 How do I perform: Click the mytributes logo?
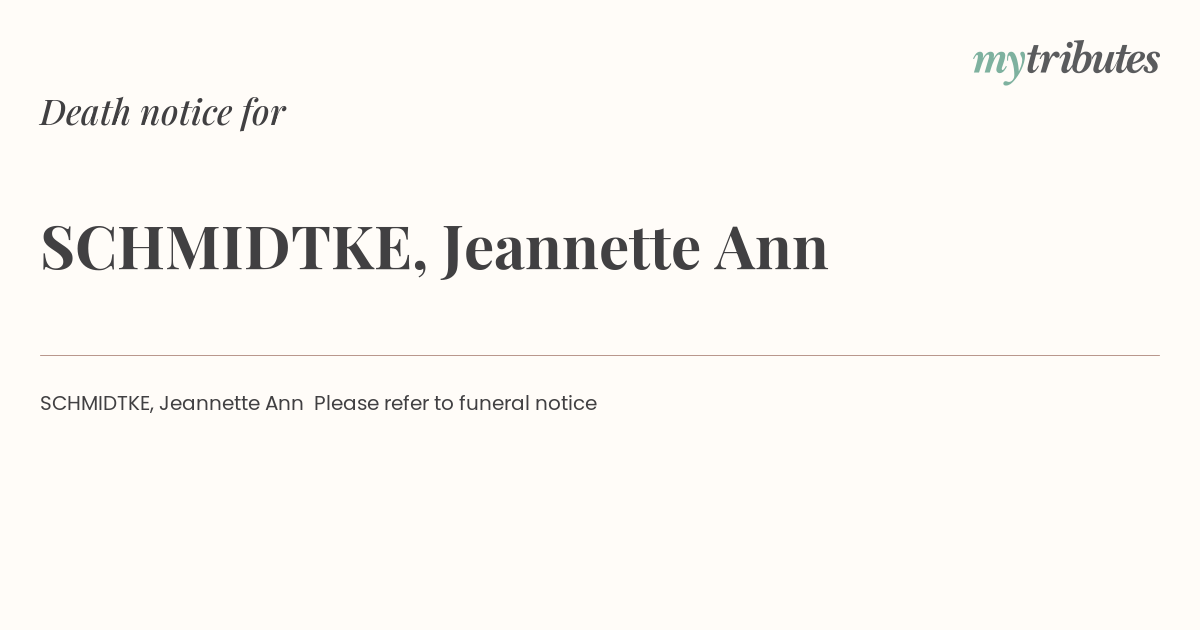[x=1066, y=60]
